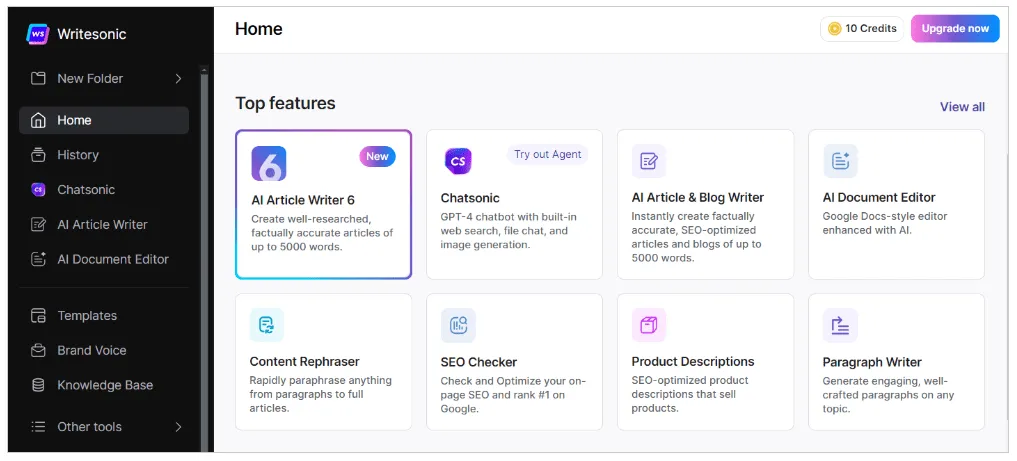Select the Chatsonic CS card icon
Image resolution: width=1017 pixels, height=461 pixels.
[x=458, y=161]
